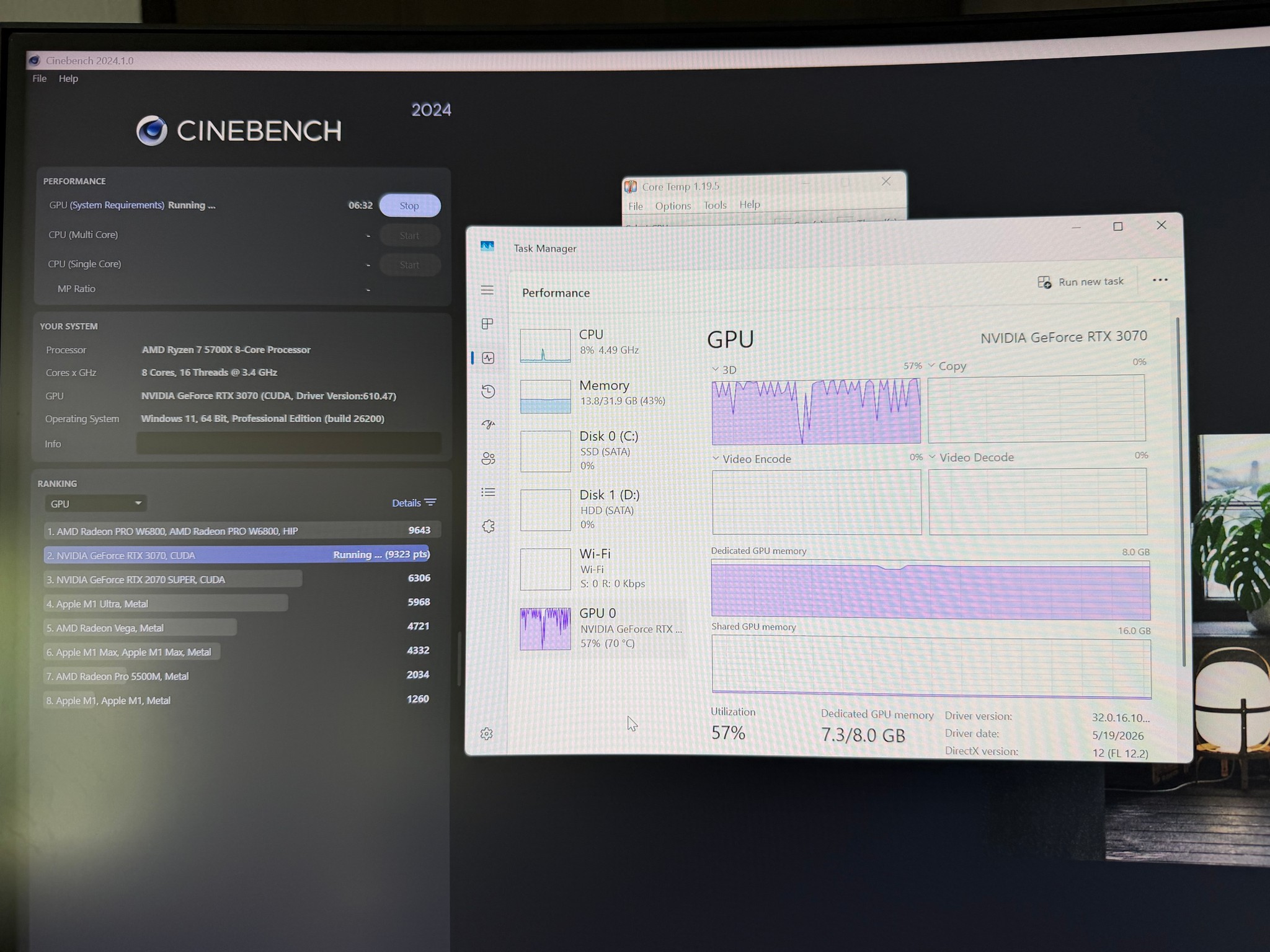
Task: Open Startup apps page icon
Action: point(488,425)
